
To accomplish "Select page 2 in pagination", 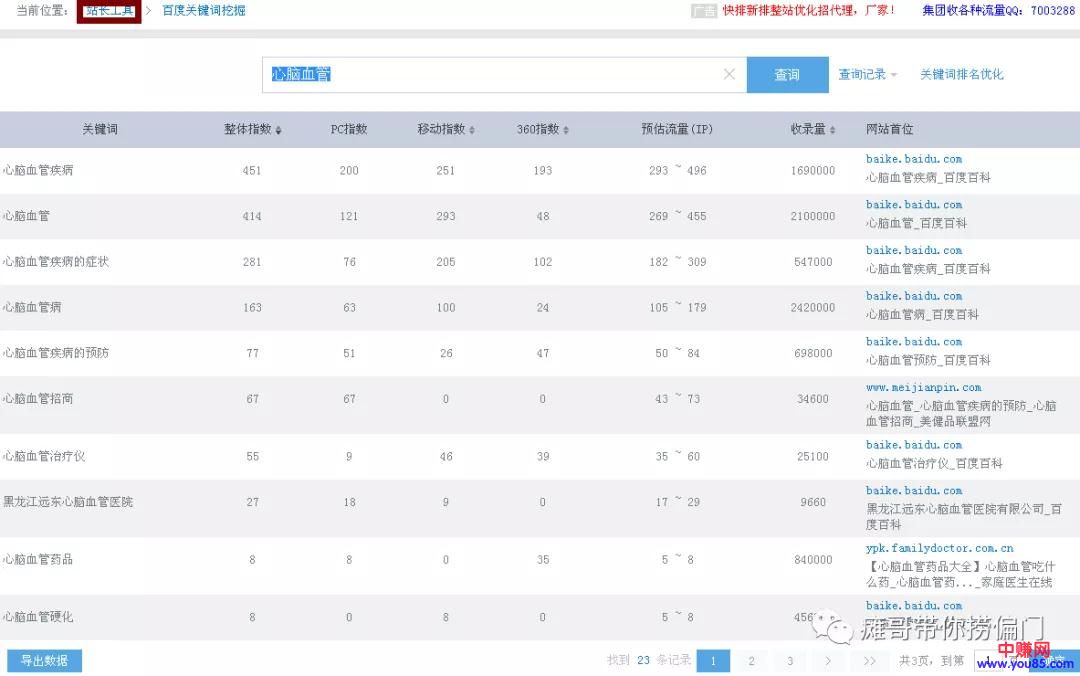I will pos(751,661).
